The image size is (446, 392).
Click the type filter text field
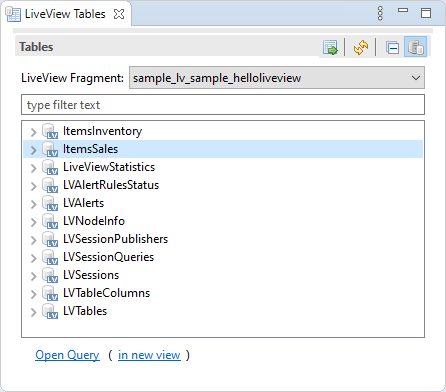click(x=223, y=105)
